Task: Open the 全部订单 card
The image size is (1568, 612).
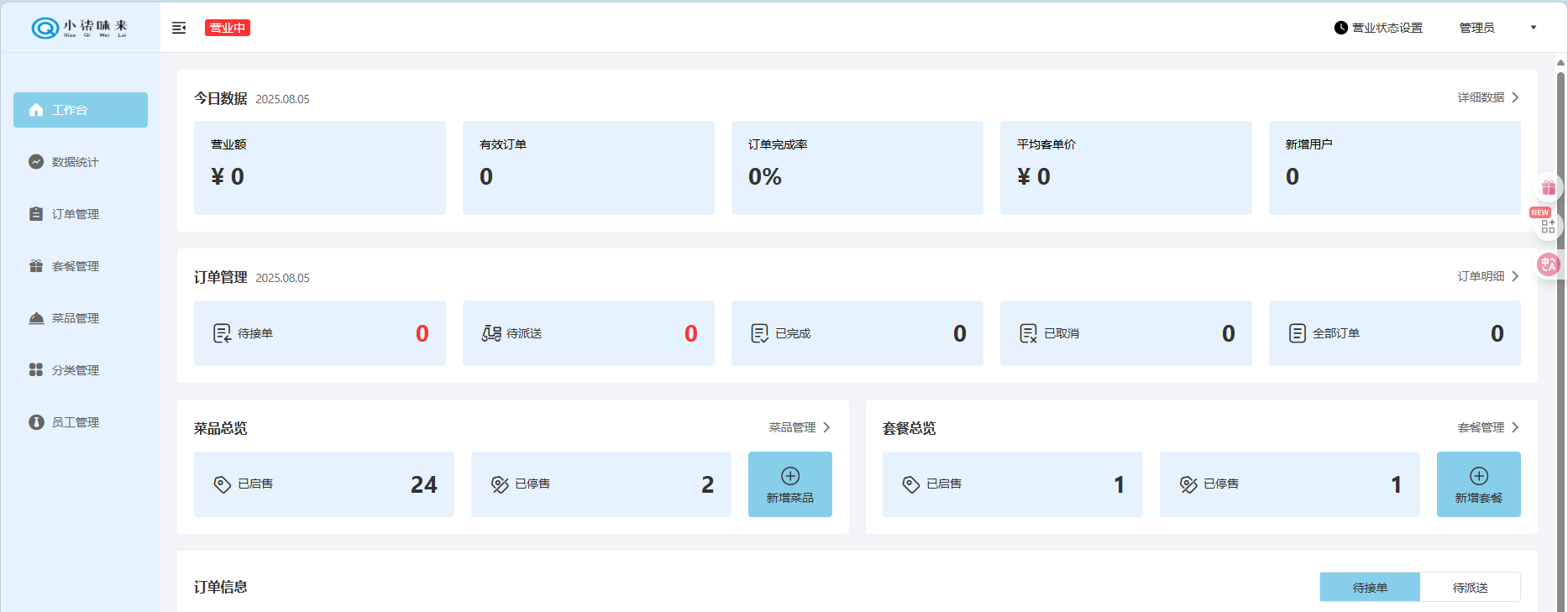Action: (1394, 333)
